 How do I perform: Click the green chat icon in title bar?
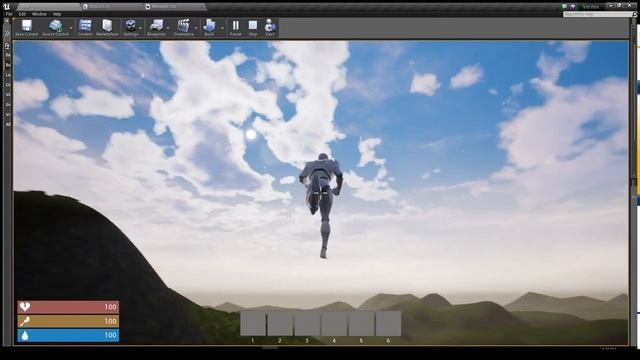tap(564, 7)
